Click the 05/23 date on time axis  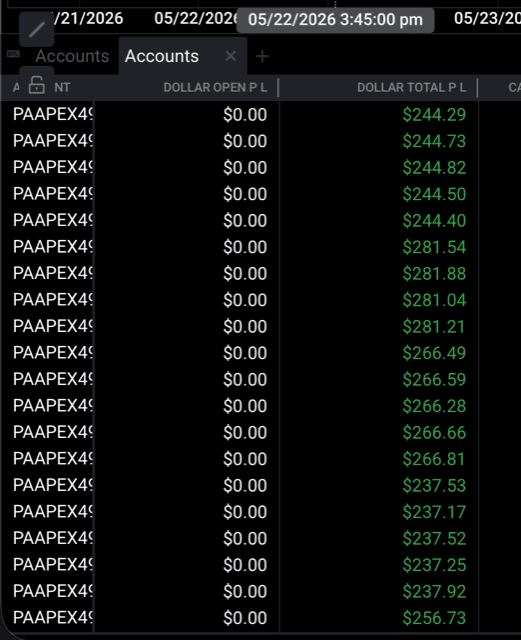click(x=487, y=18)
